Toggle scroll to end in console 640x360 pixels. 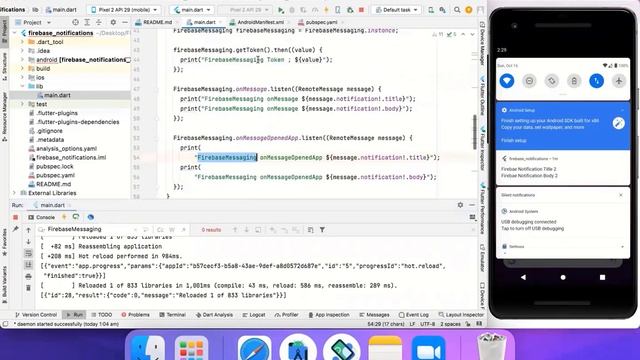pos(28,265)
